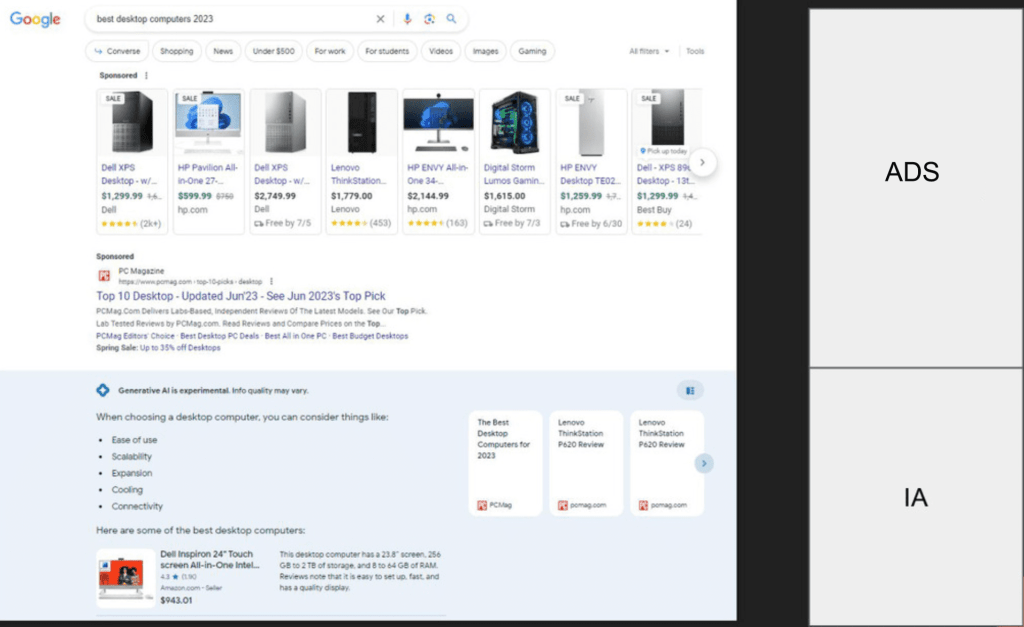Click HP Pavilion All-in-One 27 title link
The width and height of the screenshot is (1024, 627).
(208, 174)
